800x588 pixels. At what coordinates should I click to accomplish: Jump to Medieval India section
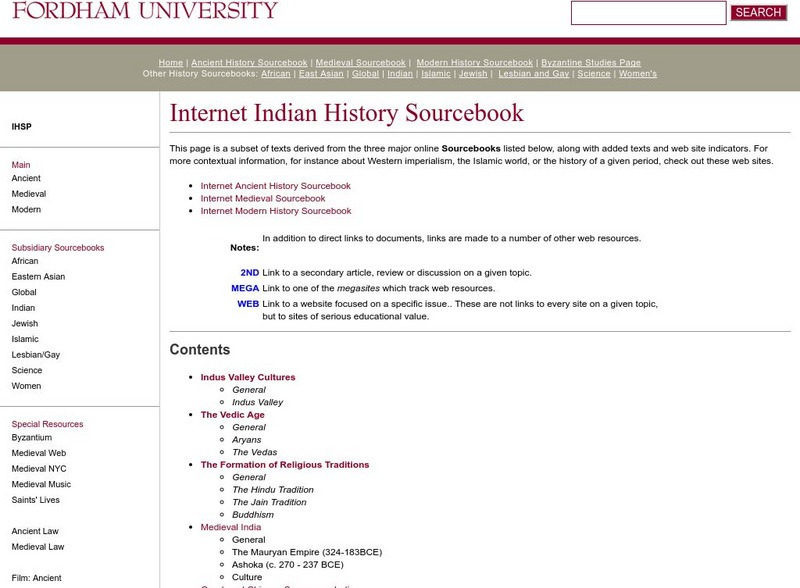(231, 527)
